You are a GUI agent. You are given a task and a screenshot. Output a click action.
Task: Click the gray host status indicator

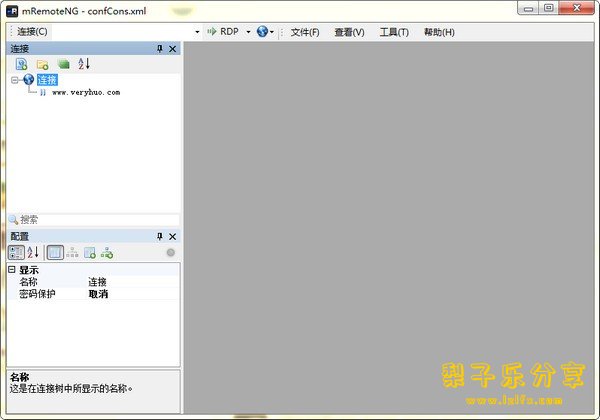[x=171, y=252]
